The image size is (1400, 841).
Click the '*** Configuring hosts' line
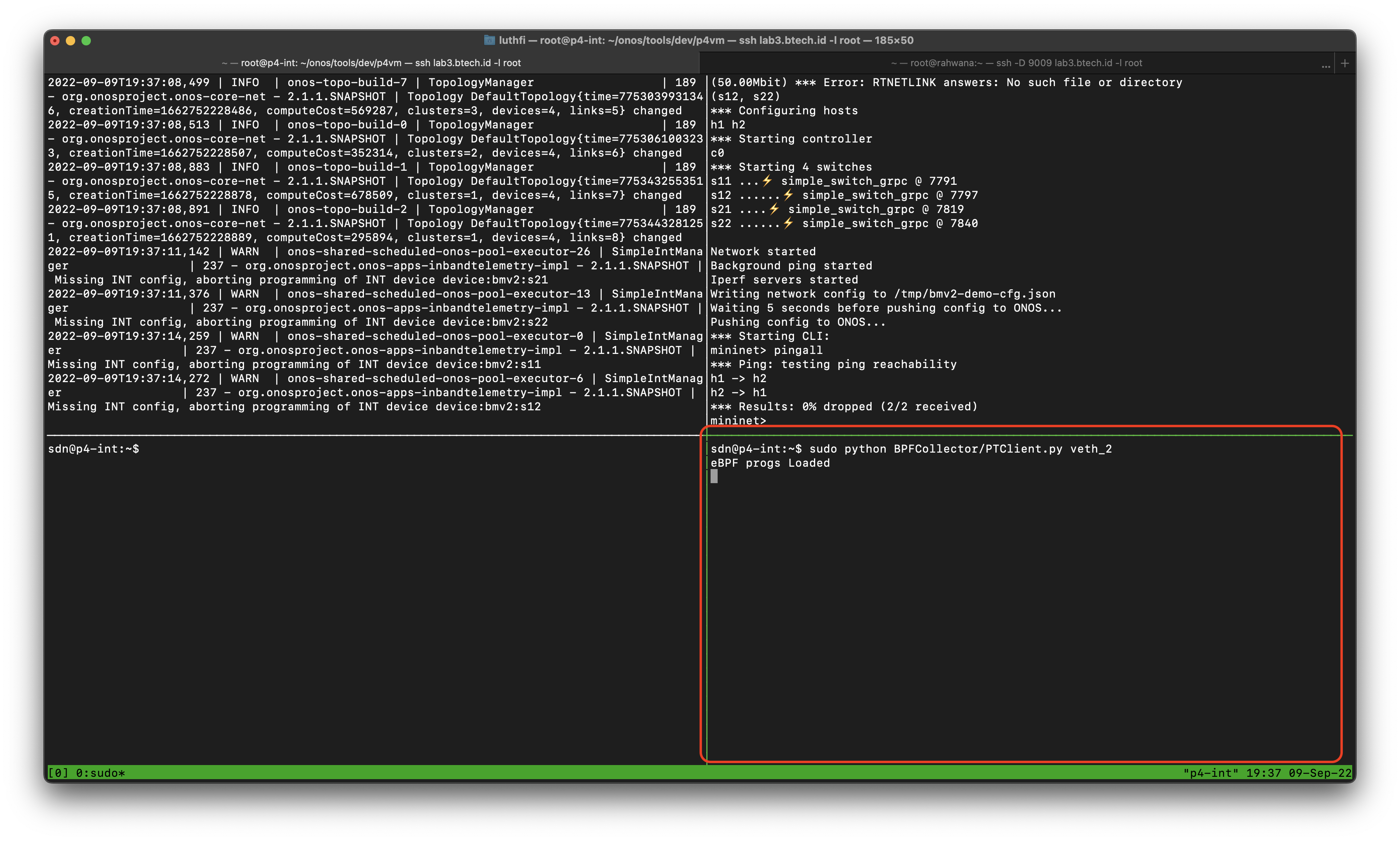tap(784, 110)
